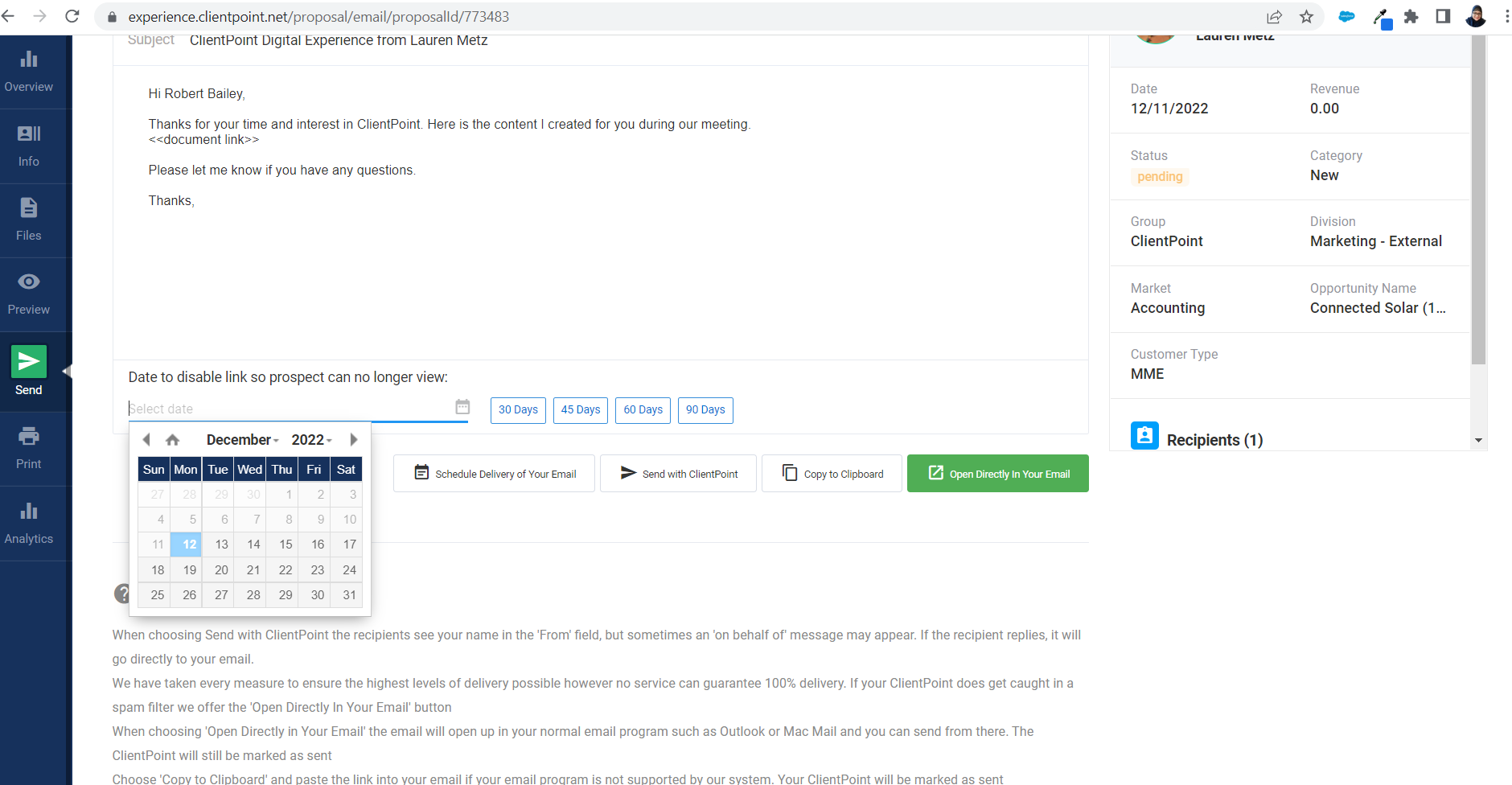The height and width of the screenshot is (785, 1512).
Task: Click the gray help question mark icon
Action: [x=121, y=594]
